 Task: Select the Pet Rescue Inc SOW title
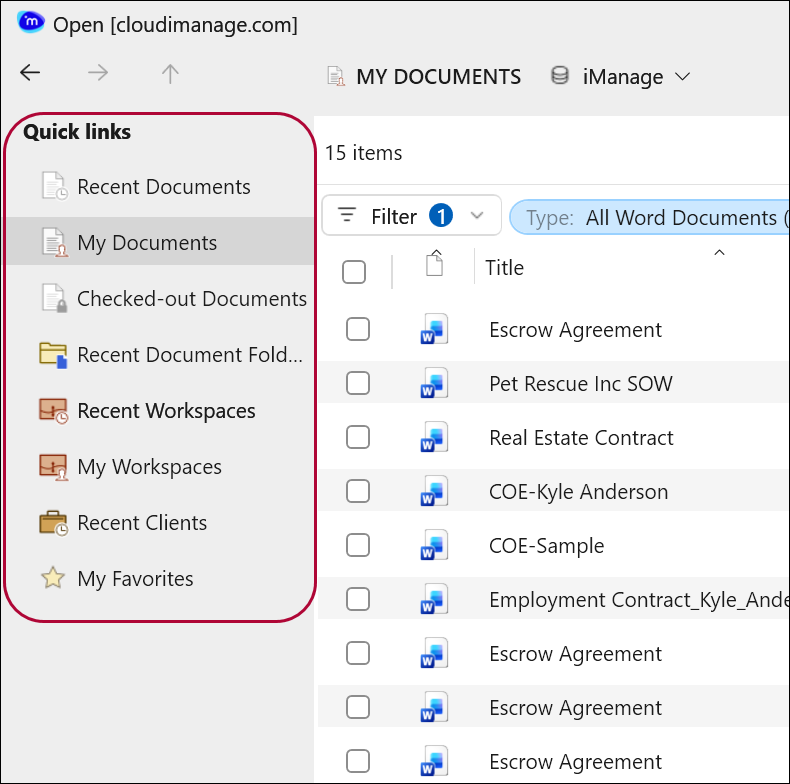click(581, 384)
